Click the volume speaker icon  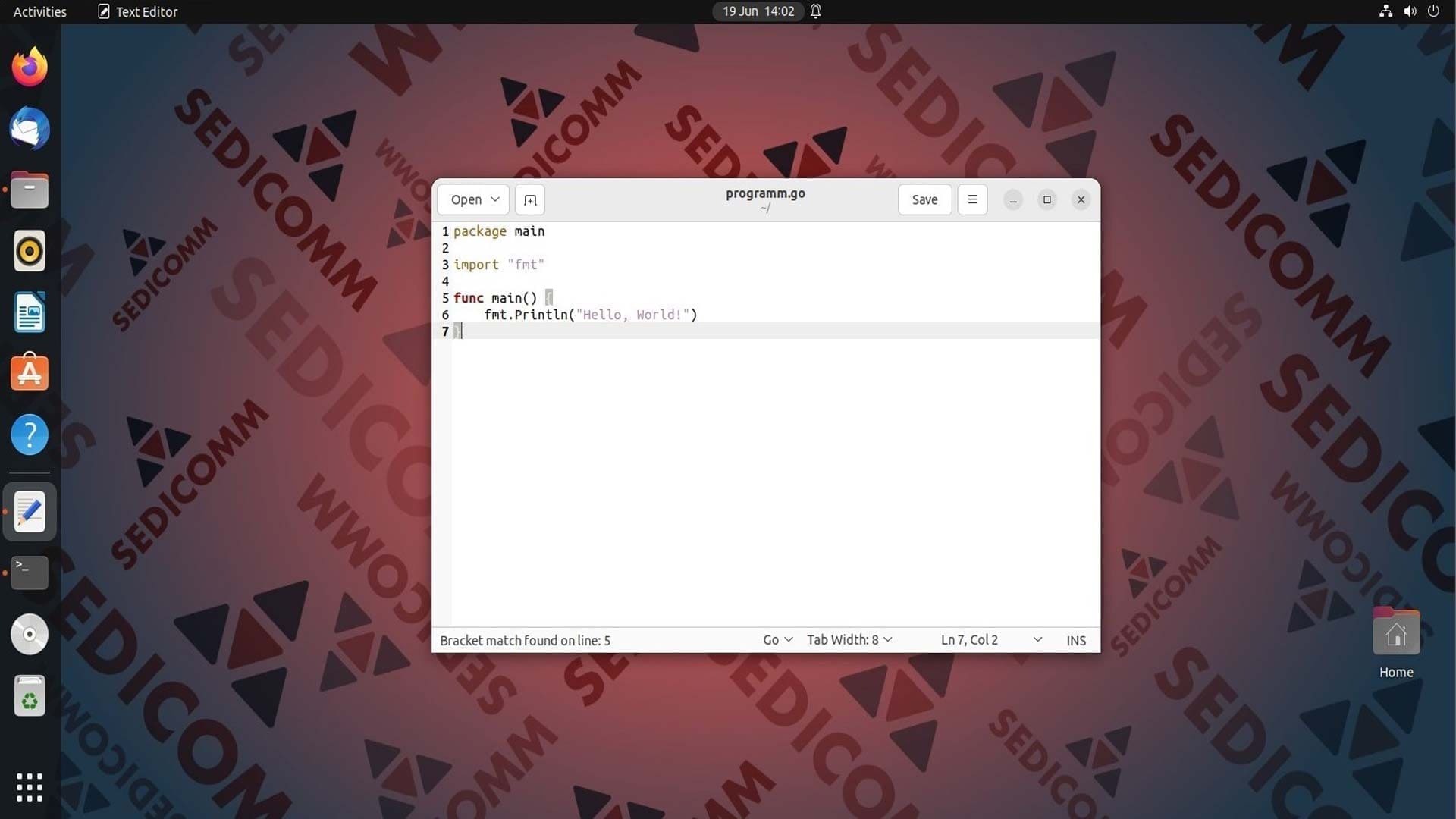1410,11
